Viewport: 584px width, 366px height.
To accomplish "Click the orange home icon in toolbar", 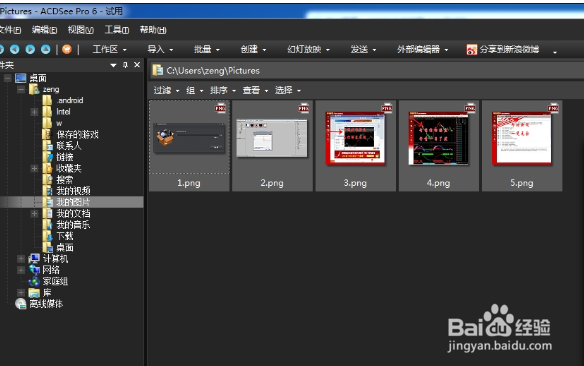I will coord(67,49).
